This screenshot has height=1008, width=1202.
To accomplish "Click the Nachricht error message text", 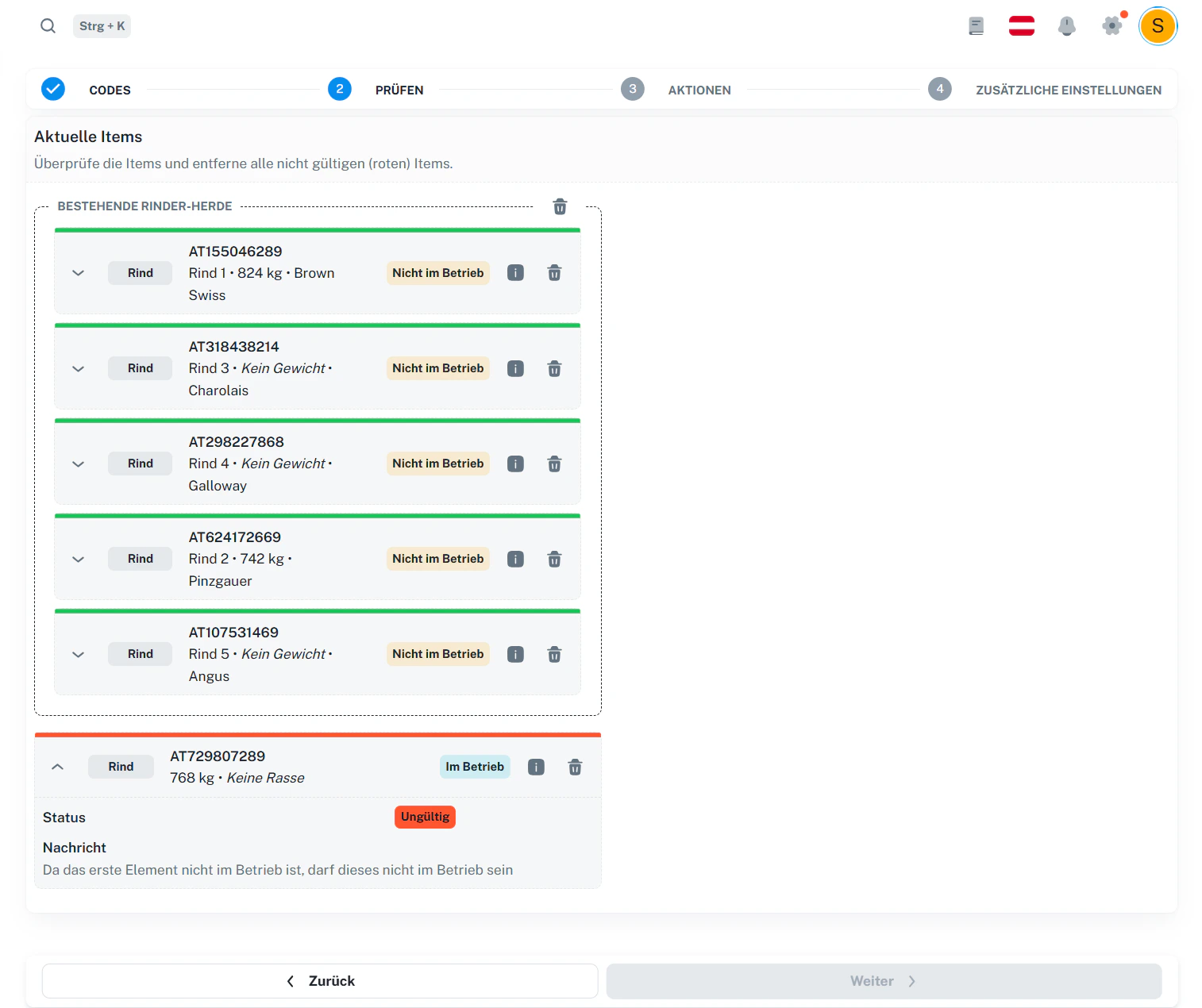I will tap(278, 870).
